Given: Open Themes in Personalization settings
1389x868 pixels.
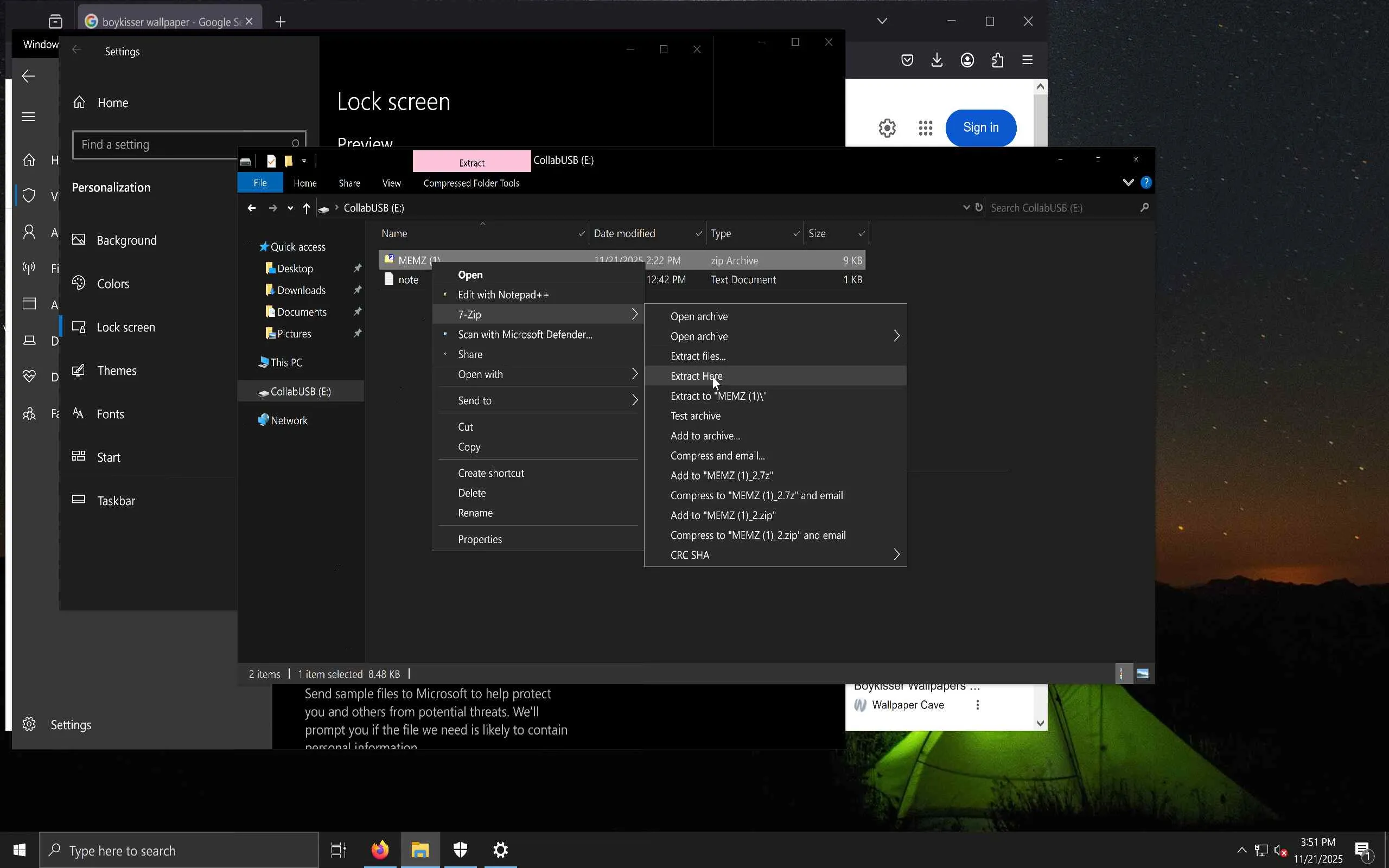Looking at the screenshot, I should click(117, 371).
